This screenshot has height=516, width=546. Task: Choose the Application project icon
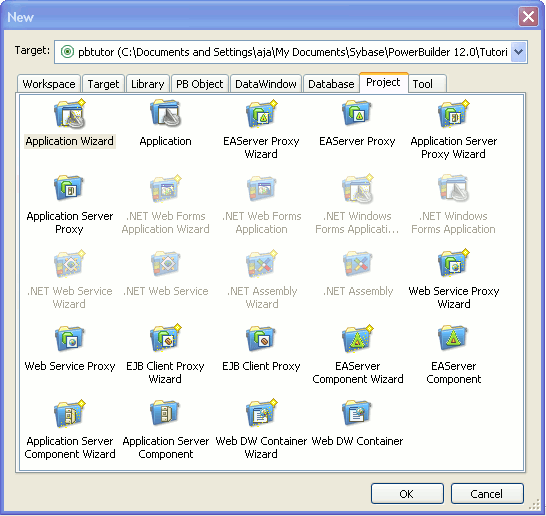coord(165,113)
